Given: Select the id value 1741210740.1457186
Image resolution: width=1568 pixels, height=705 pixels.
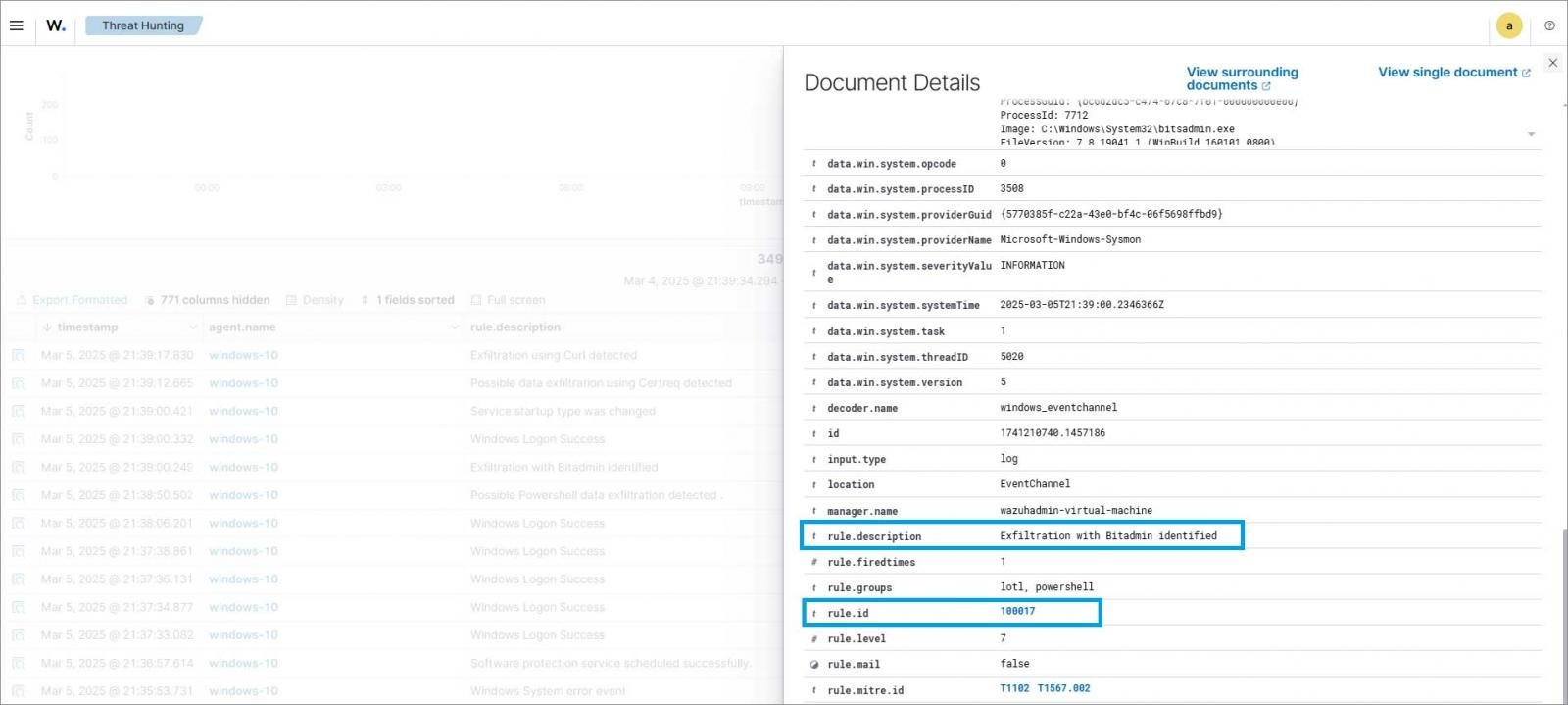Looking at the screenshot, I should pos(1053,432).
